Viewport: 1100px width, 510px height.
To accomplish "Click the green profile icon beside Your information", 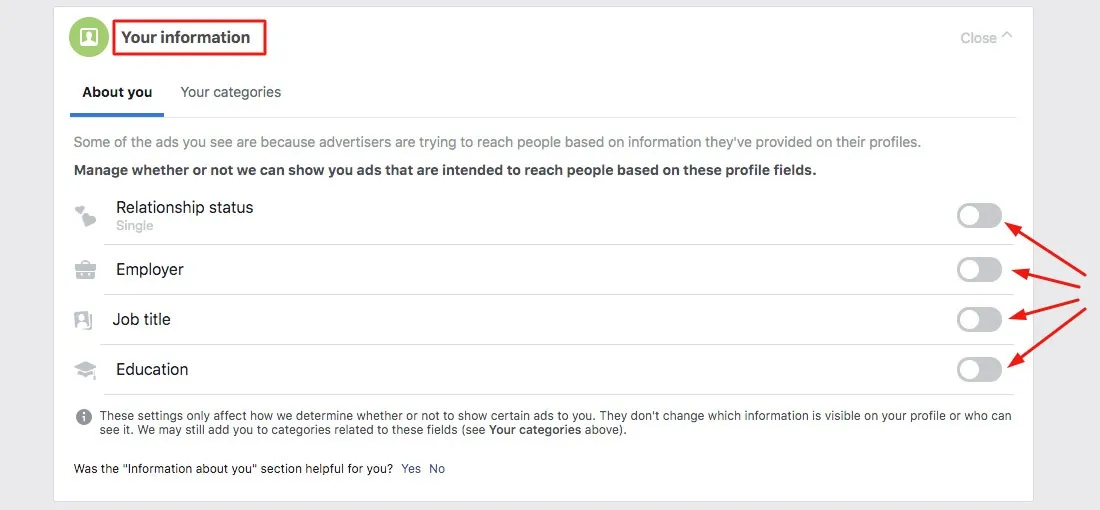I will tap(89, 38).
